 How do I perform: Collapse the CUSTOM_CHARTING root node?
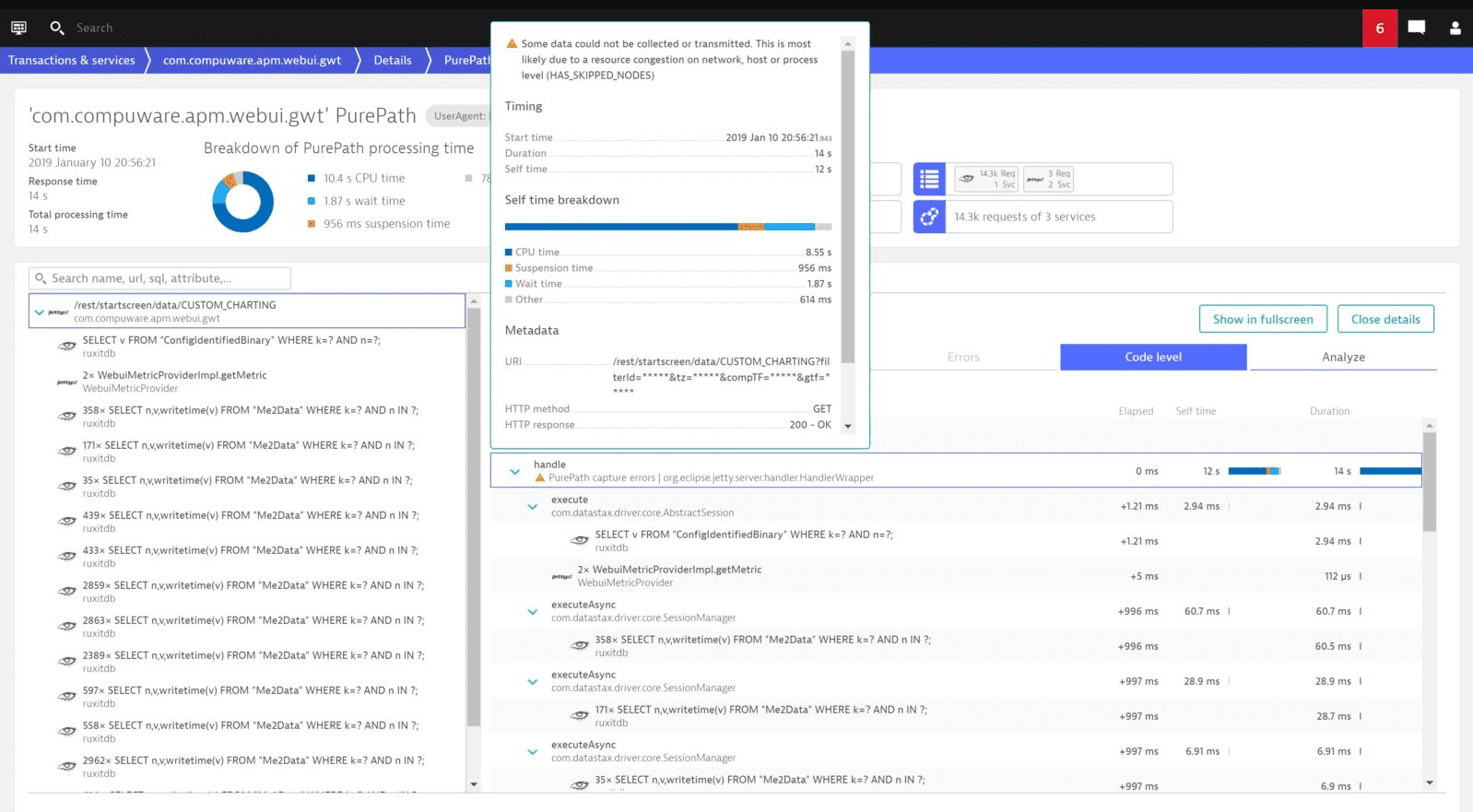pyautogui.click(x=39, y=312)
